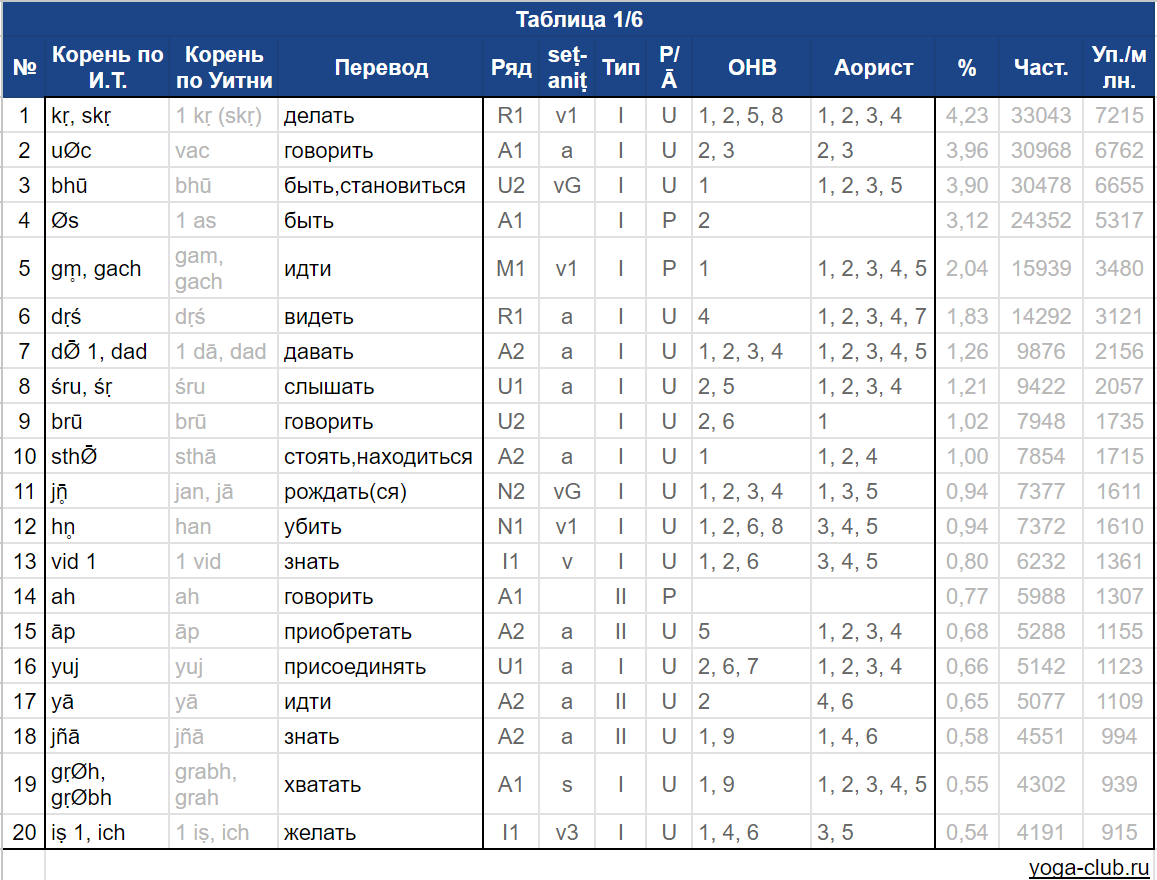Click the 'iṣ 1, ich' root cell

tap(107, 833)
